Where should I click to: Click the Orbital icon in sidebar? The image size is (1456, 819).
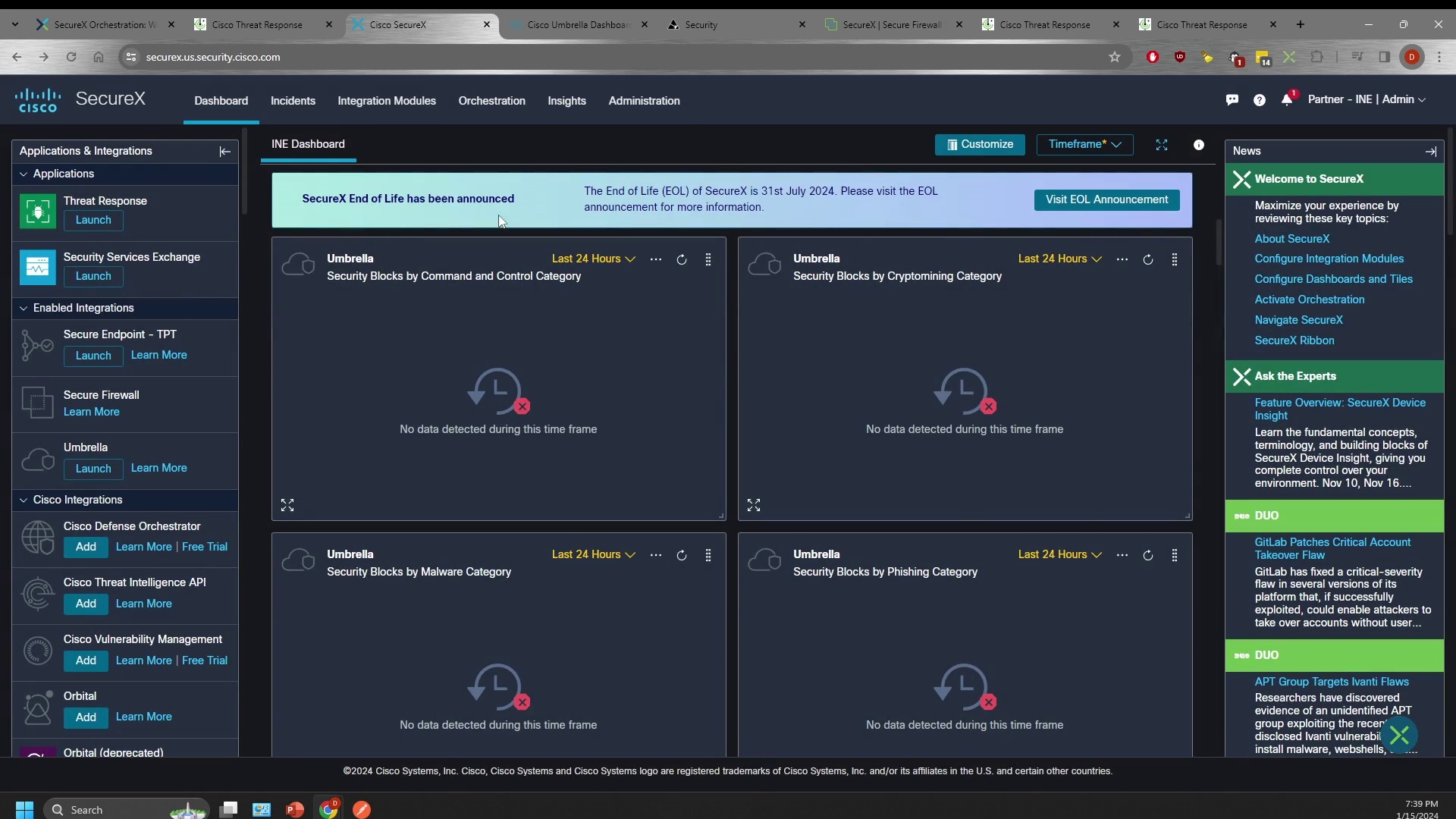point(37,707)
